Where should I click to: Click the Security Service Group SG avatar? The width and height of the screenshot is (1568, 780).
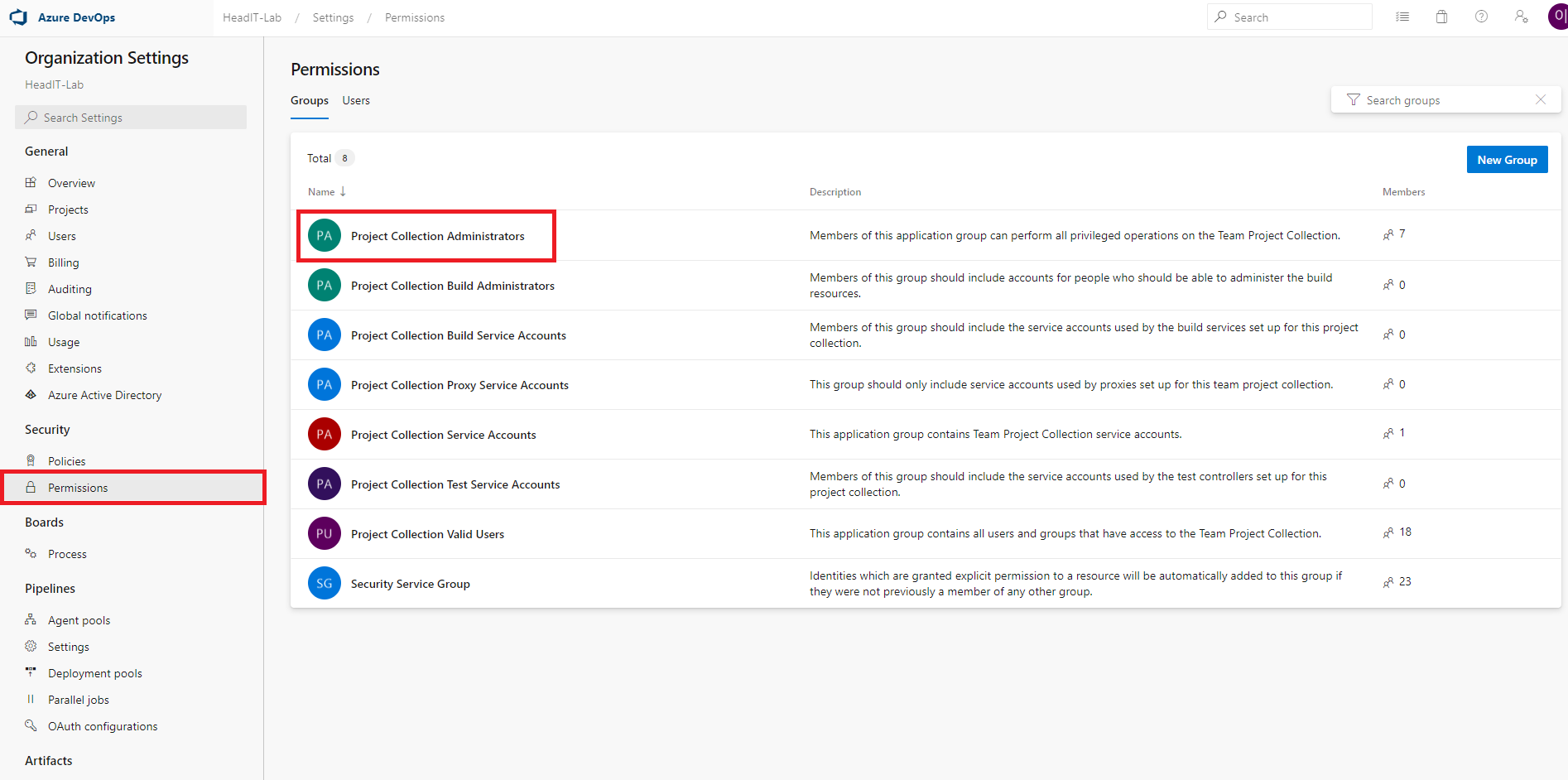click(x=325, y=583)
